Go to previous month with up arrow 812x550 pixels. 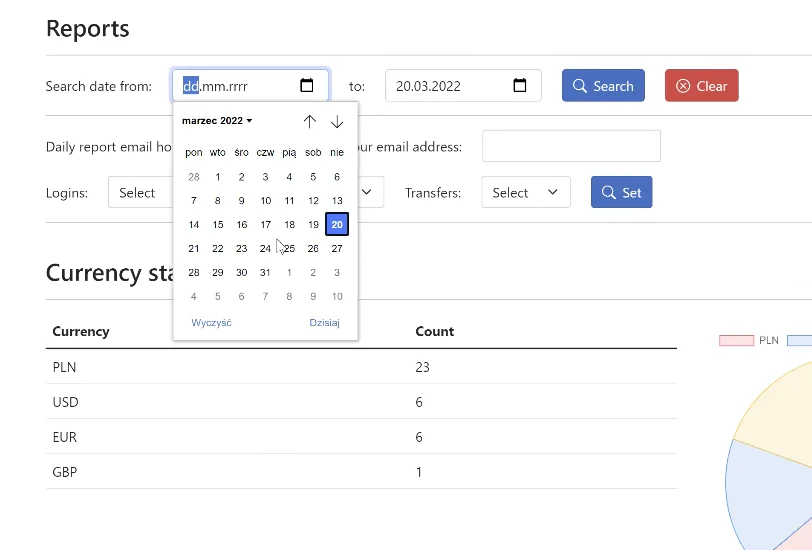click(x=310, y=121)
